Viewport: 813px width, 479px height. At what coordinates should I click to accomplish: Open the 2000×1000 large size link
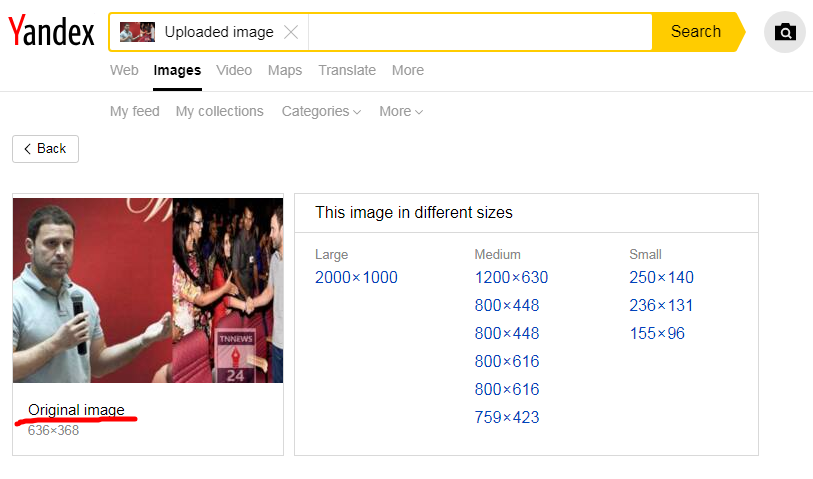(356, 277)
